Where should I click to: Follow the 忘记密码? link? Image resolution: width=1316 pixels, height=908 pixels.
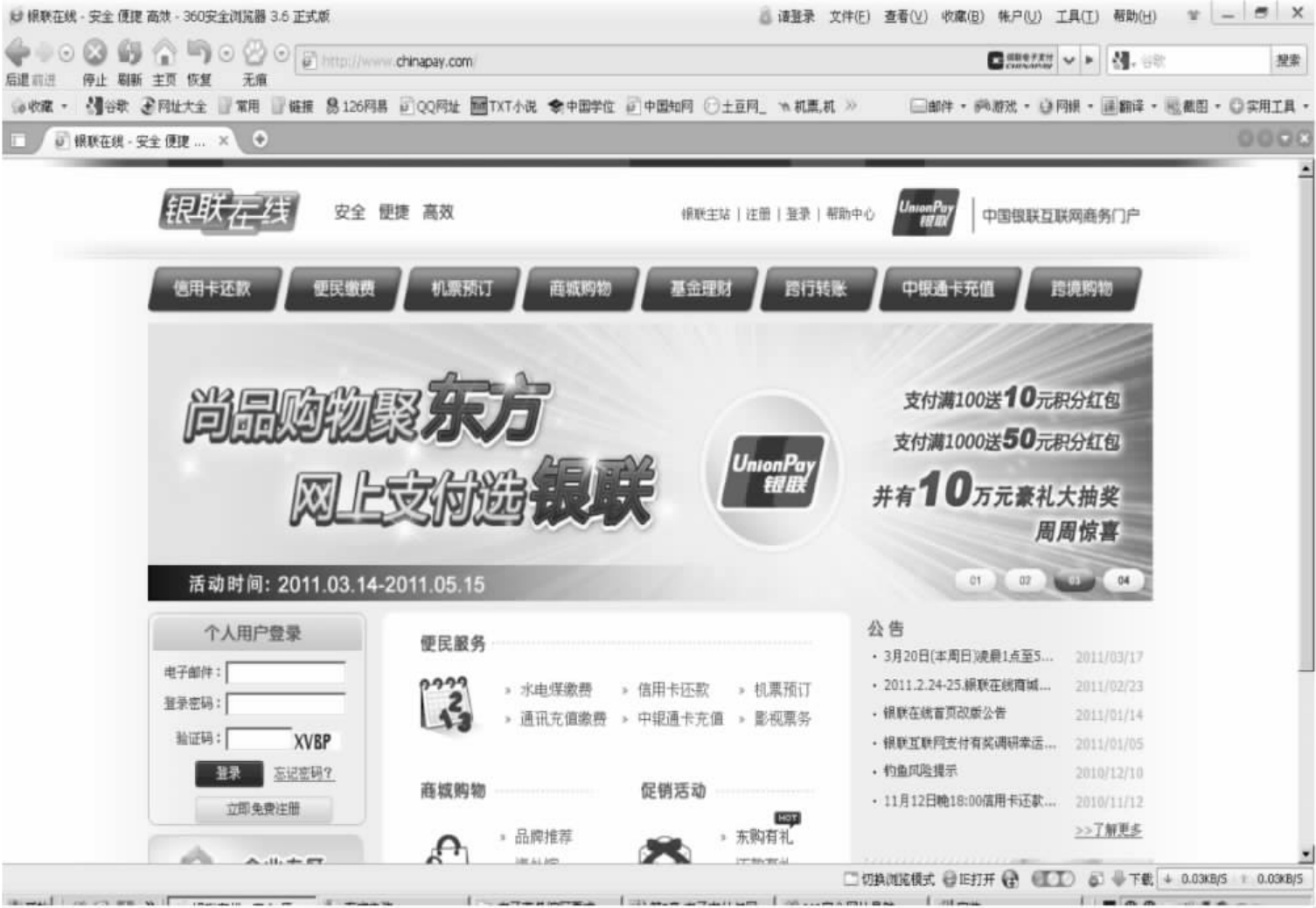(x=303, y=773)
